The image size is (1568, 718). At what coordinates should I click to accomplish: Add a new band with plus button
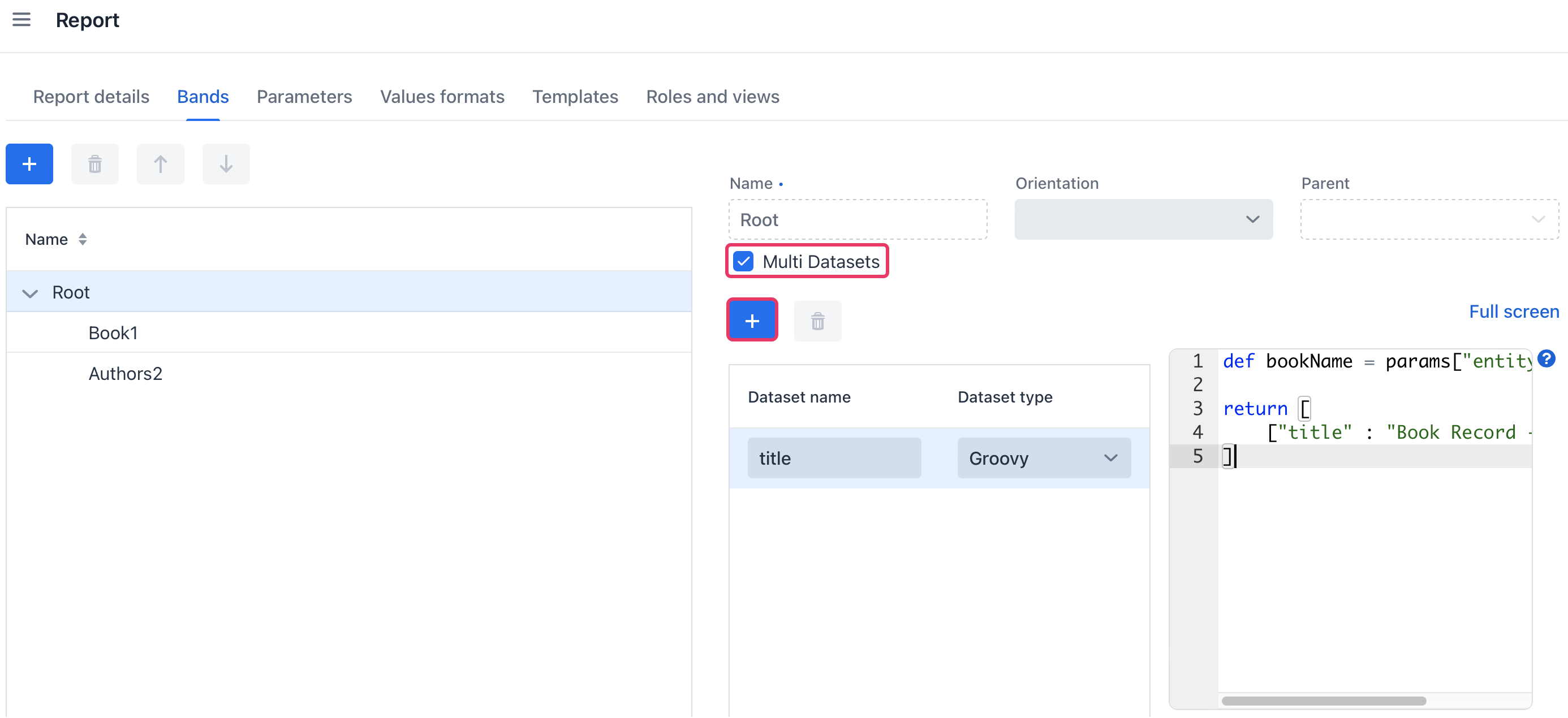click(29, 164)
